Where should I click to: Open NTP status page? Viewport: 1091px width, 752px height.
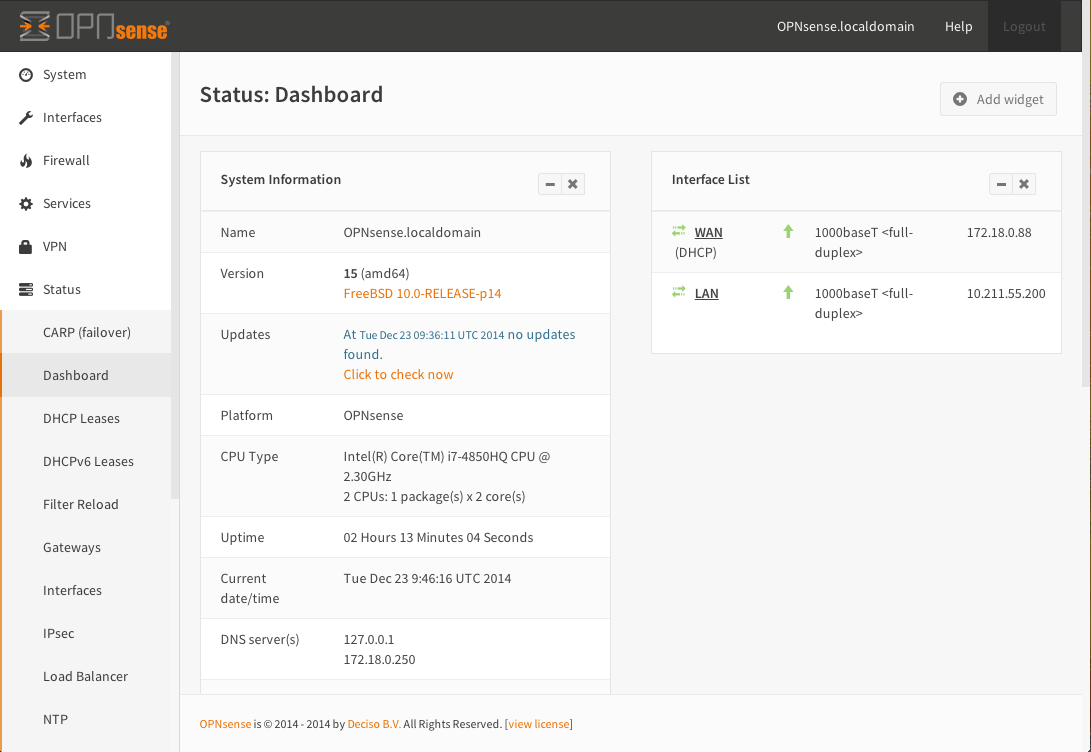86,720
